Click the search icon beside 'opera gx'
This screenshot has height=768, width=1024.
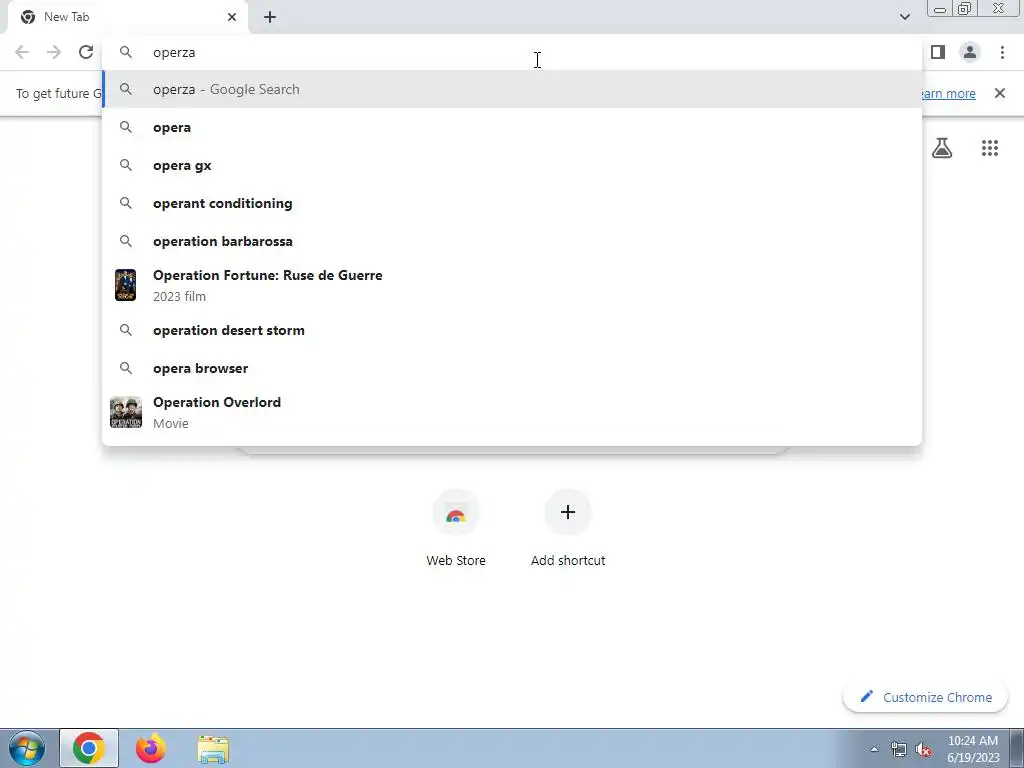125,165
